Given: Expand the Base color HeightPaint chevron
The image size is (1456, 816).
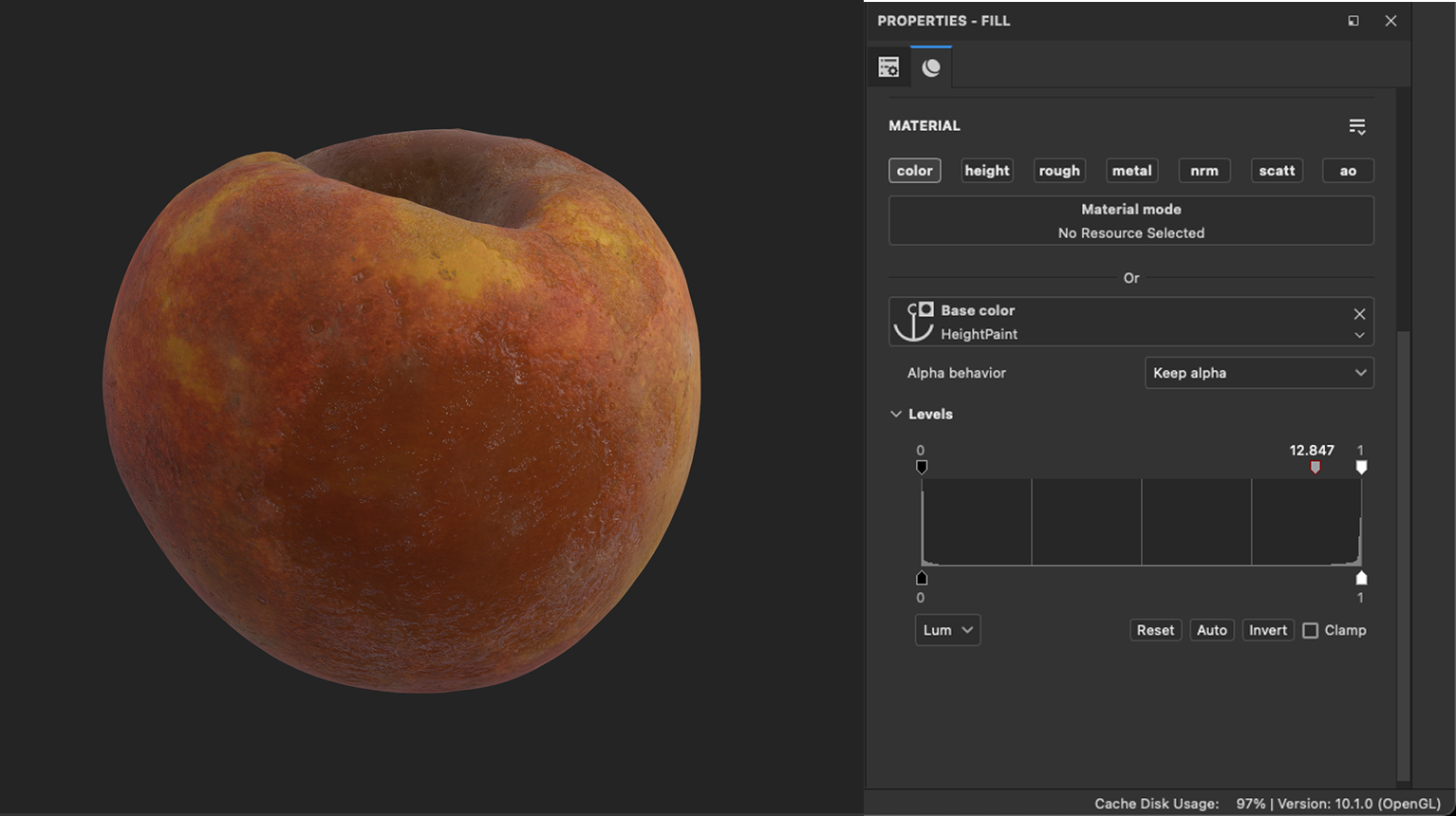Looking at the screenshot, I should [1359, 335].
